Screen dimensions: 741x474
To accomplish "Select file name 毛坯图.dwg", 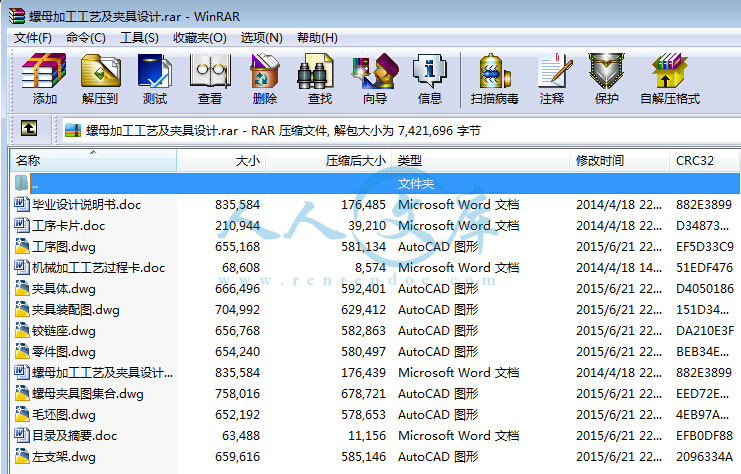I will click(x=64, y=414).
